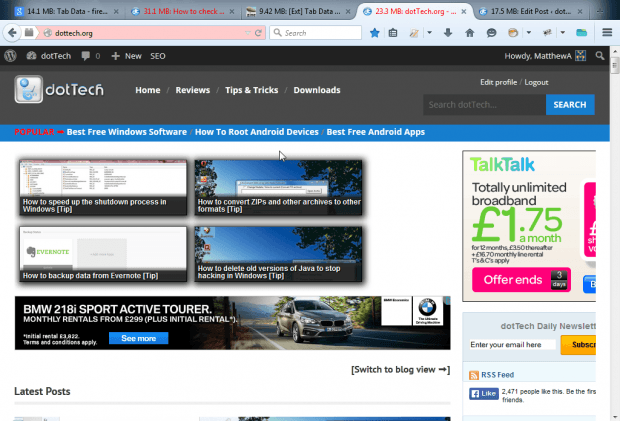
Task: Click the RSS Feed orange icon
Action: click(x=474, y=375)
